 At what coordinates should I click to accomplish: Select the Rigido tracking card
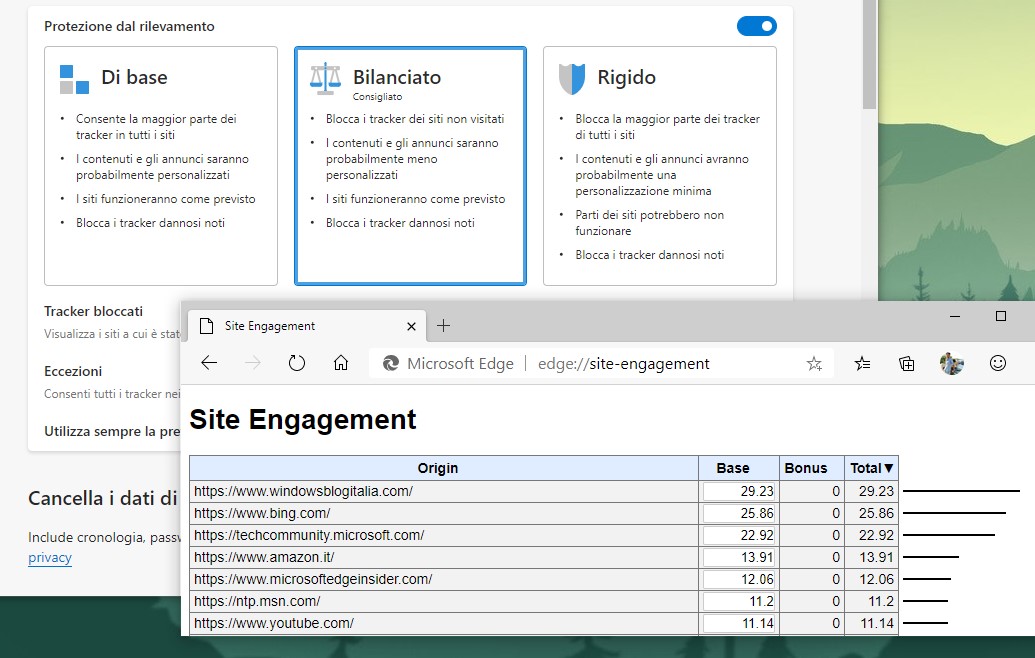(659, 166)
